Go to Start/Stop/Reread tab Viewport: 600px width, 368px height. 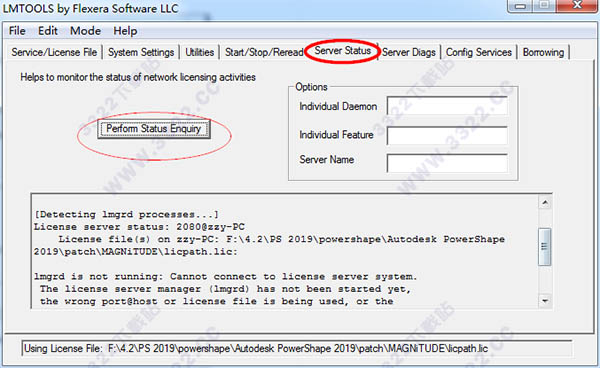[264, 52]
